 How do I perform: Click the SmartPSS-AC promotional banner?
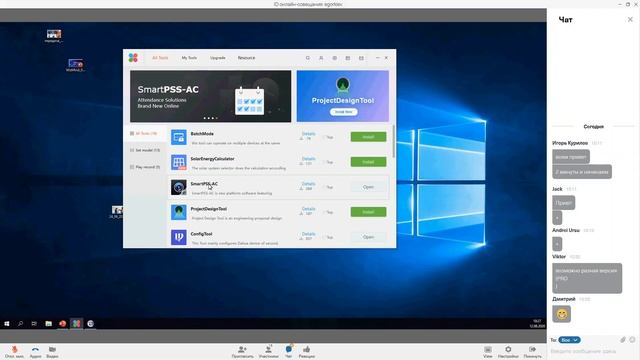click(x=211, y=96)
